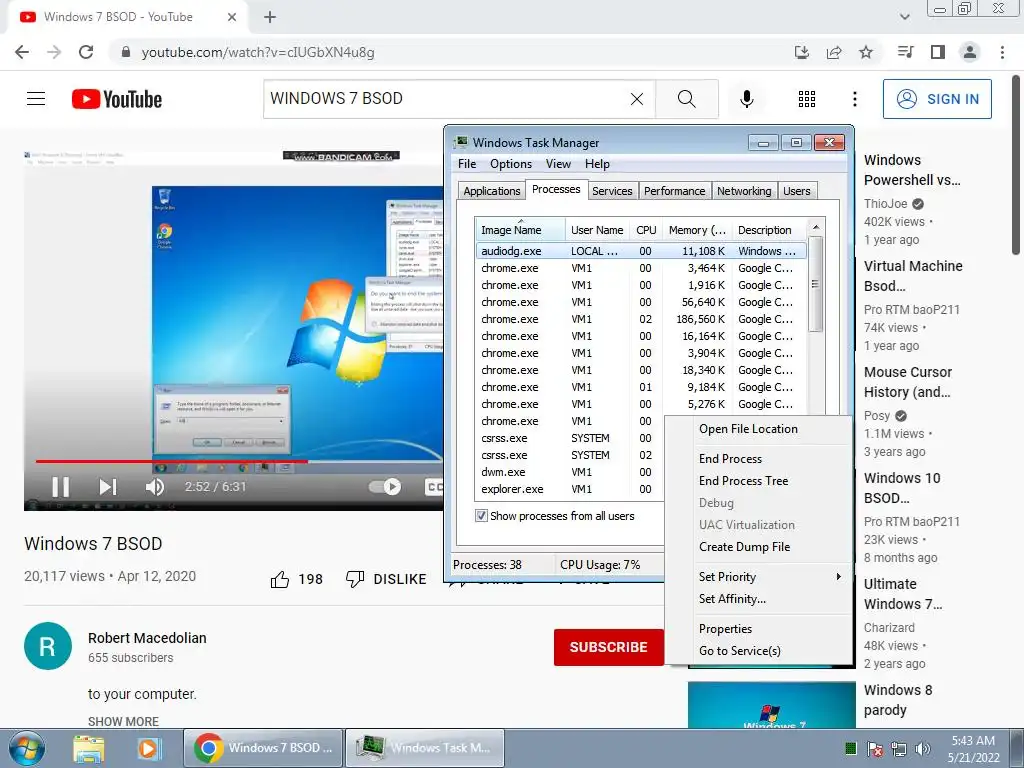Viewport: 1024px width, 768px height.
Task: Click Task Manager list scroll-up arrow
Action: pos(815,227)
